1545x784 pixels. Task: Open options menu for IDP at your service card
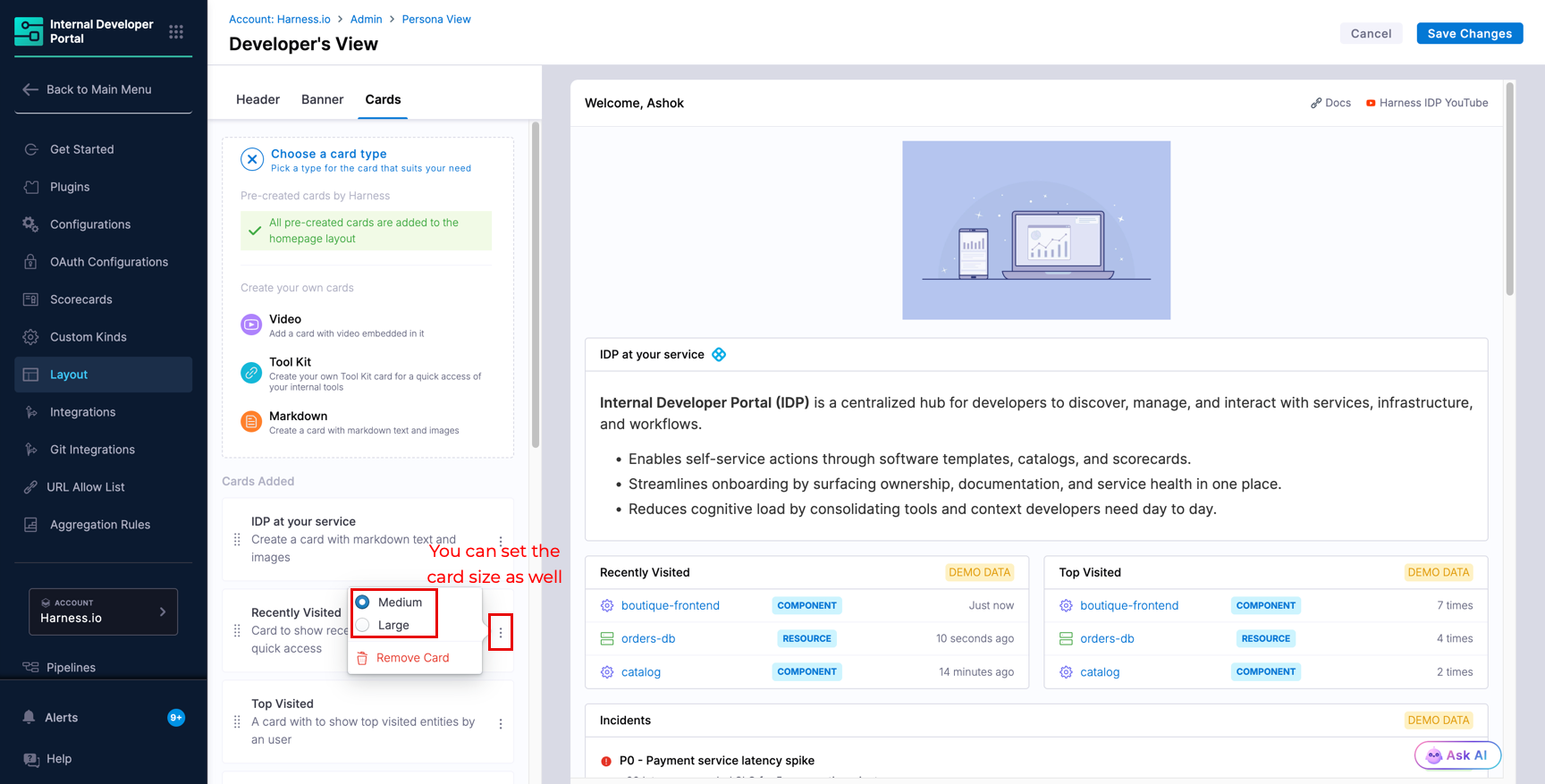[501, 540]
